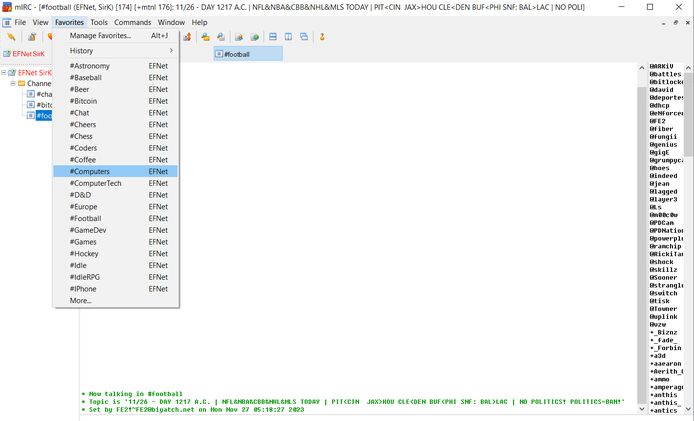Join #Astronomy from Favorites list

(116, 66)
